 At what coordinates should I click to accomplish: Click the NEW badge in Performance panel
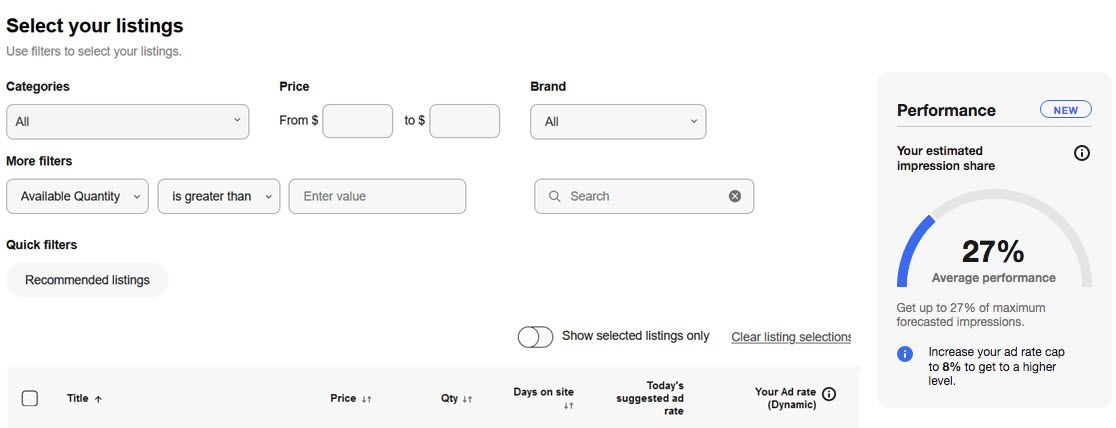click(x=1065, y=110)
